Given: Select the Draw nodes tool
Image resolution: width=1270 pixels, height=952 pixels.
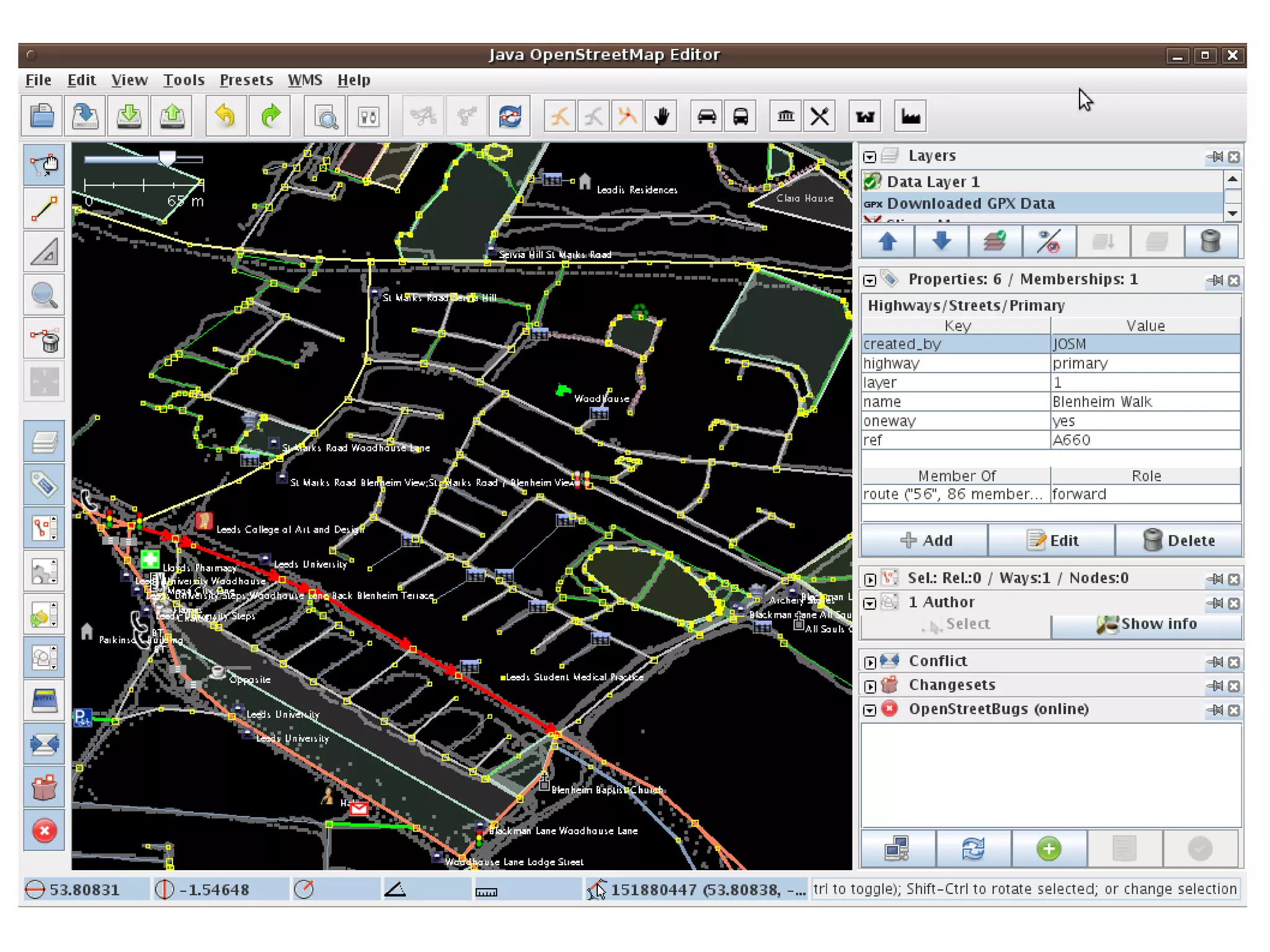Looking at the screenshot, I should 44,209.
